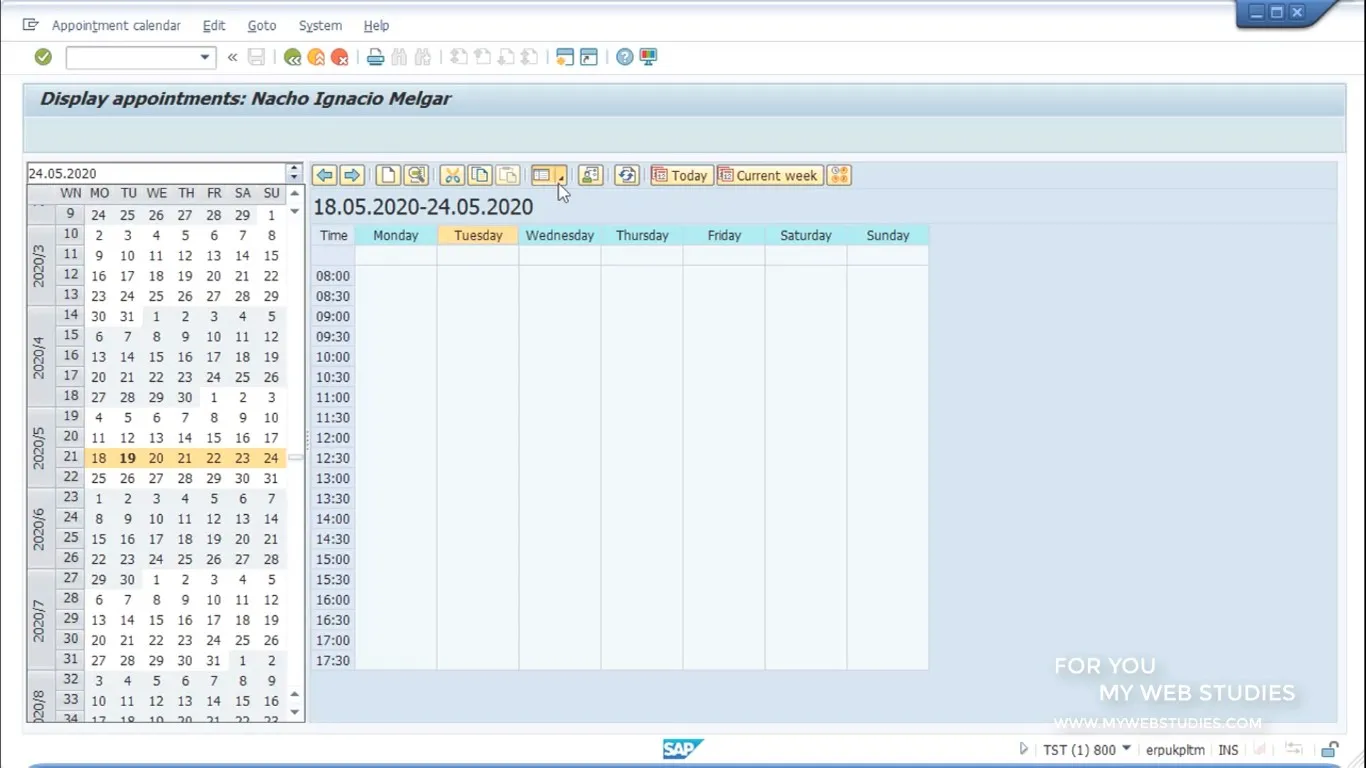
Task: Click inside the command input field
Action: (x=131, y=57)
